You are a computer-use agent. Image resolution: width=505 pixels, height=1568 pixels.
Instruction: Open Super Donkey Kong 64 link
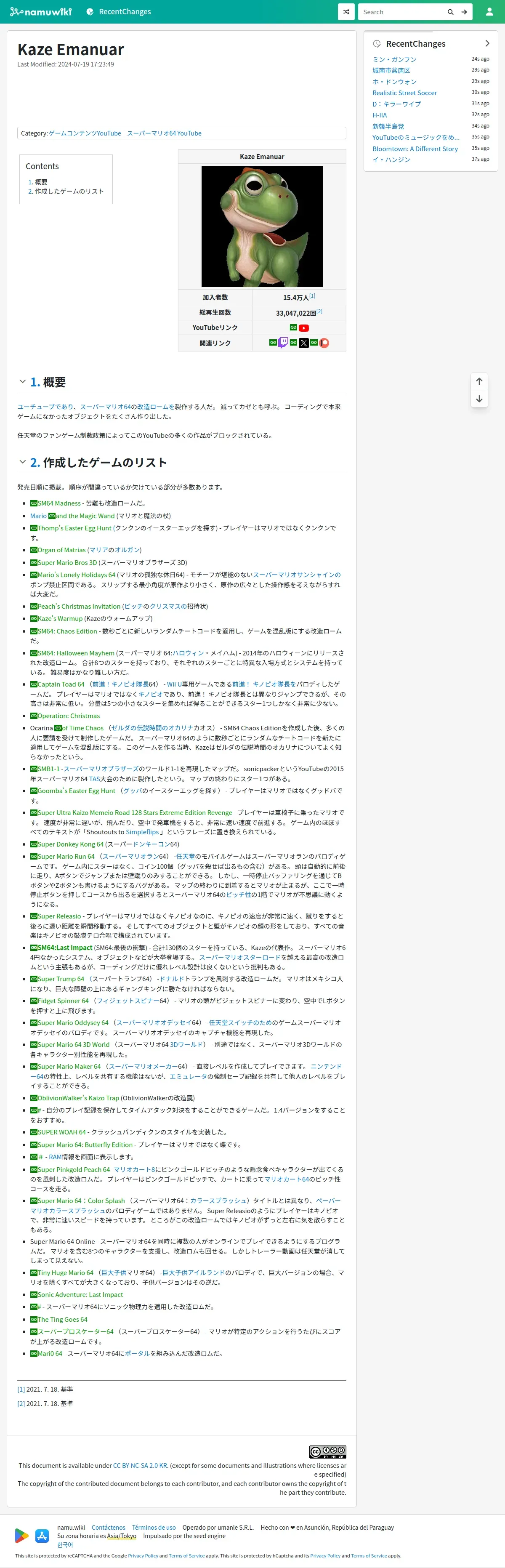[x=67, y=845]
